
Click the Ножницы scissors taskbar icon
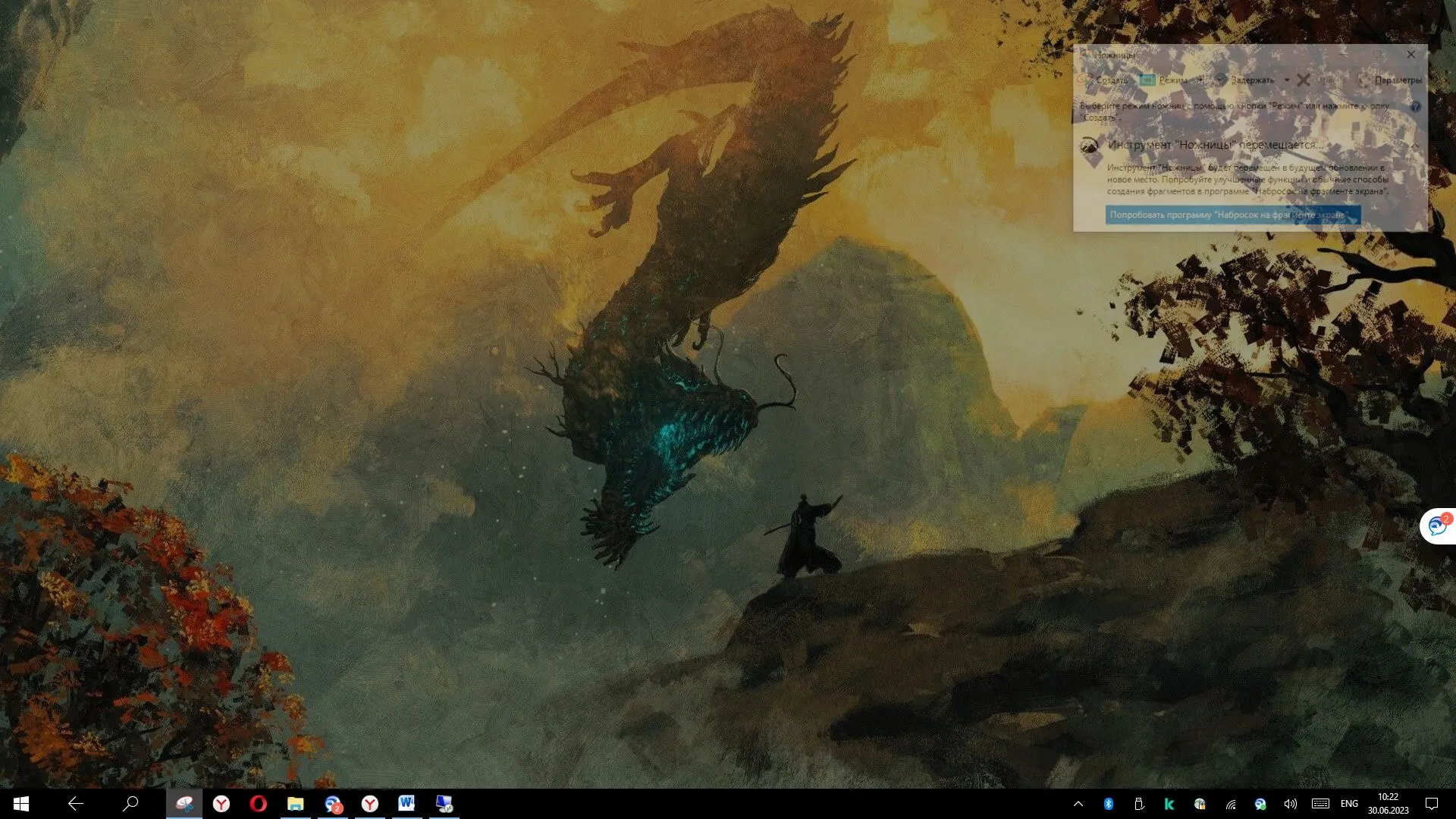coord(184,804)
